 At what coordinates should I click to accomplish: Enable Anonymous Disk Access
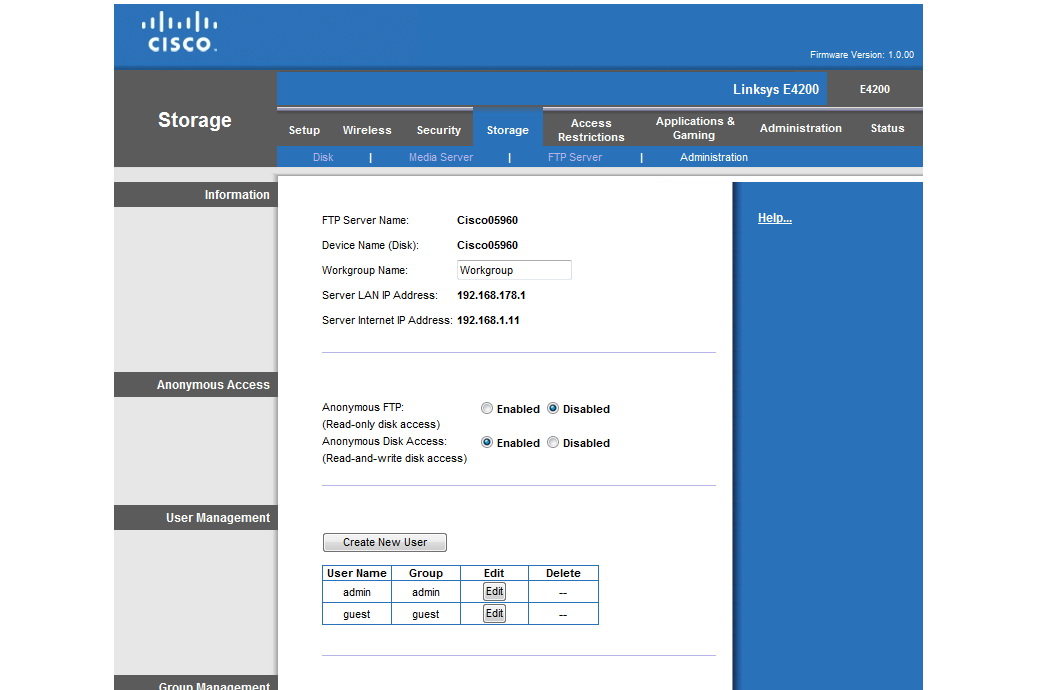pyautogui.click(x=487, y=443)
